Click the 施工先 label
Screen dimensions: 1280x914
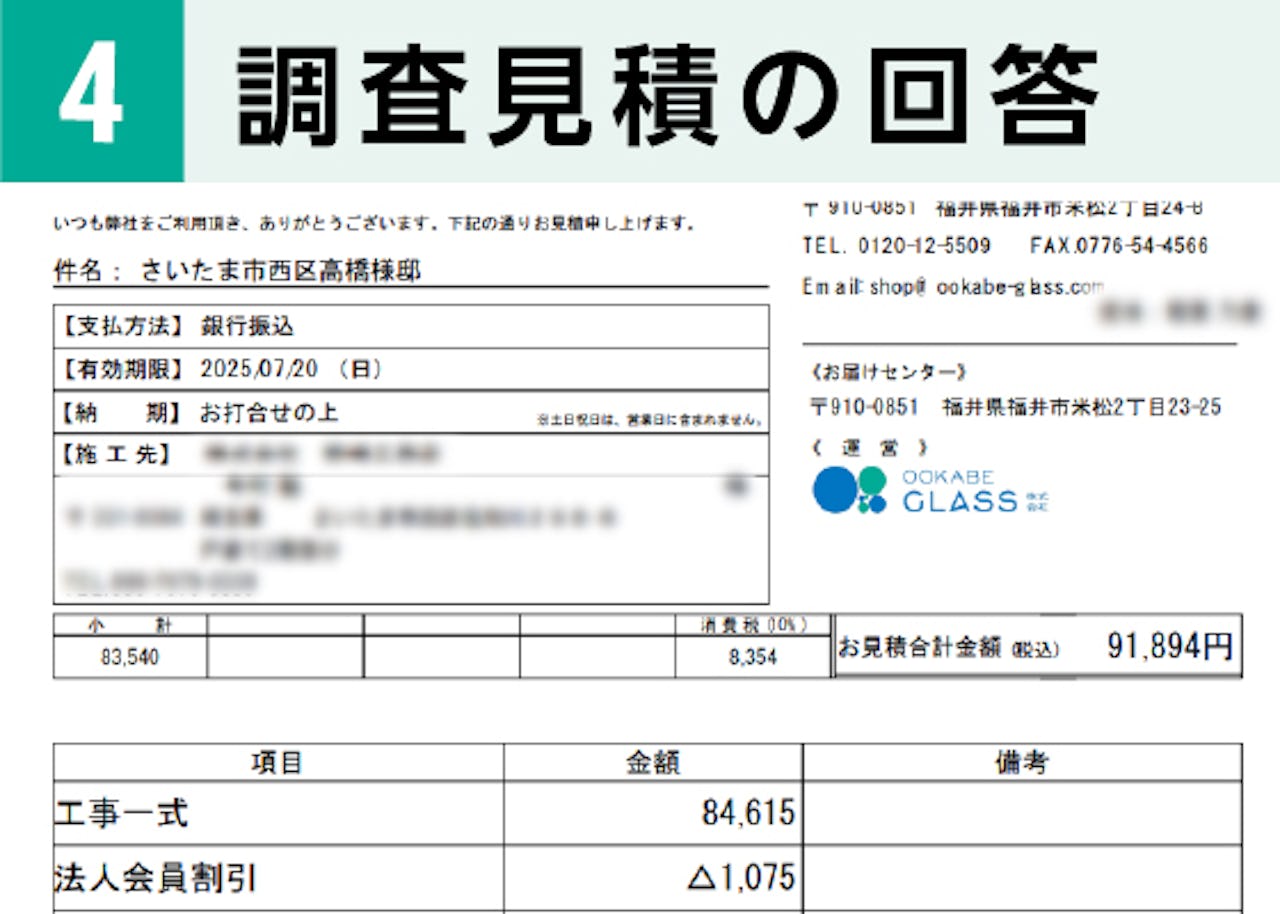(x=117, y=455)
